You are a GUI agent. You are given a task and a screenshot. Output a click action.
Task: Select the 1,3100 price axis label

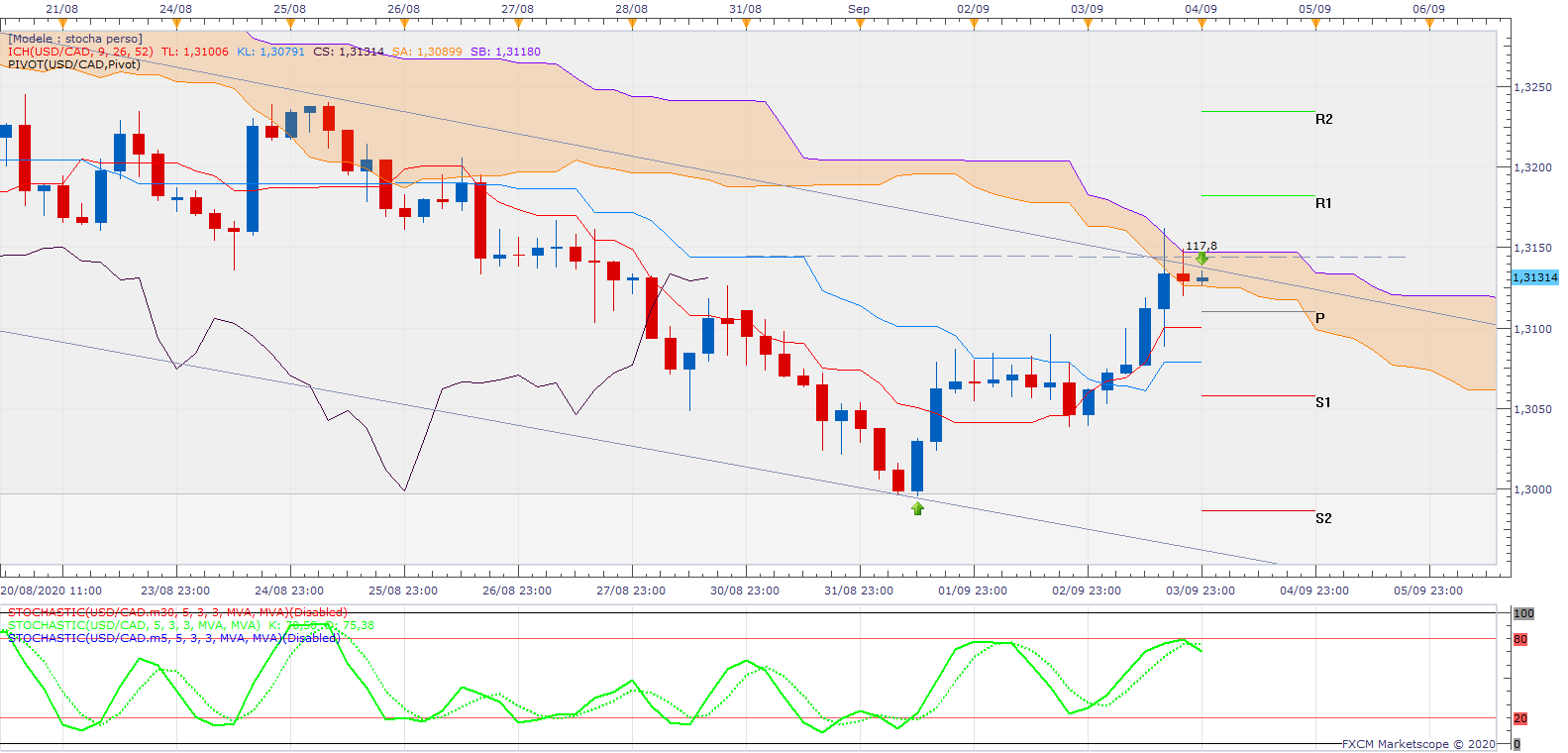click(1533, 329)
